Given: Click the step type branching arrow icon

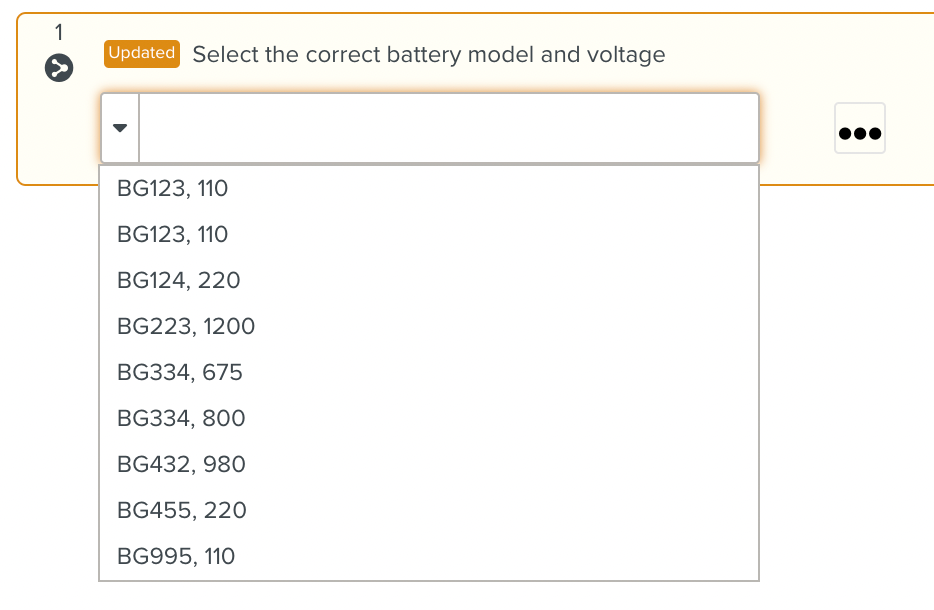Looking at the screenshot, I should coord(59,68).
